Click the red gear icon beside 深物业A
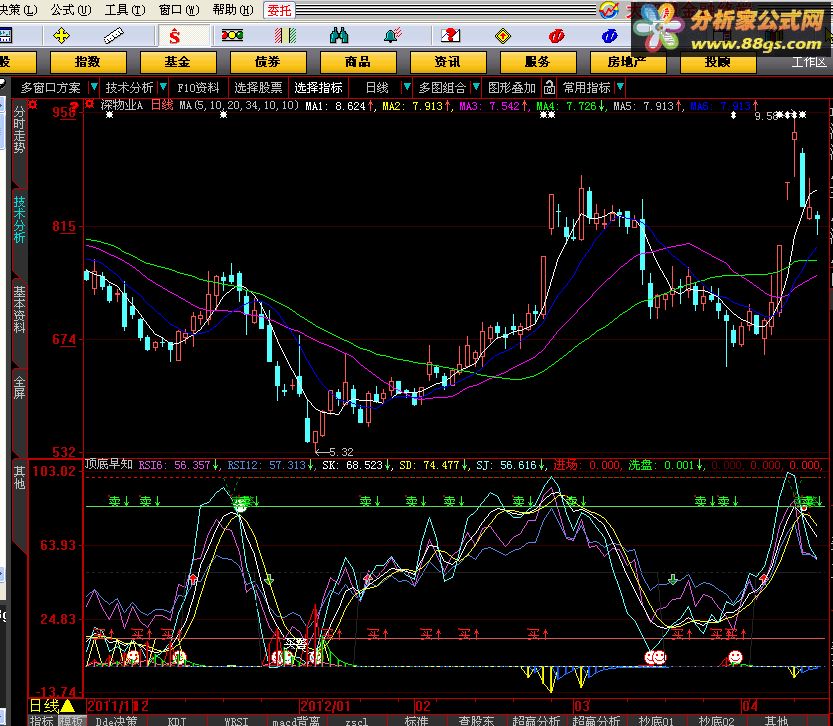The width and height of the screenshot is (833, 726). (89, 104)
